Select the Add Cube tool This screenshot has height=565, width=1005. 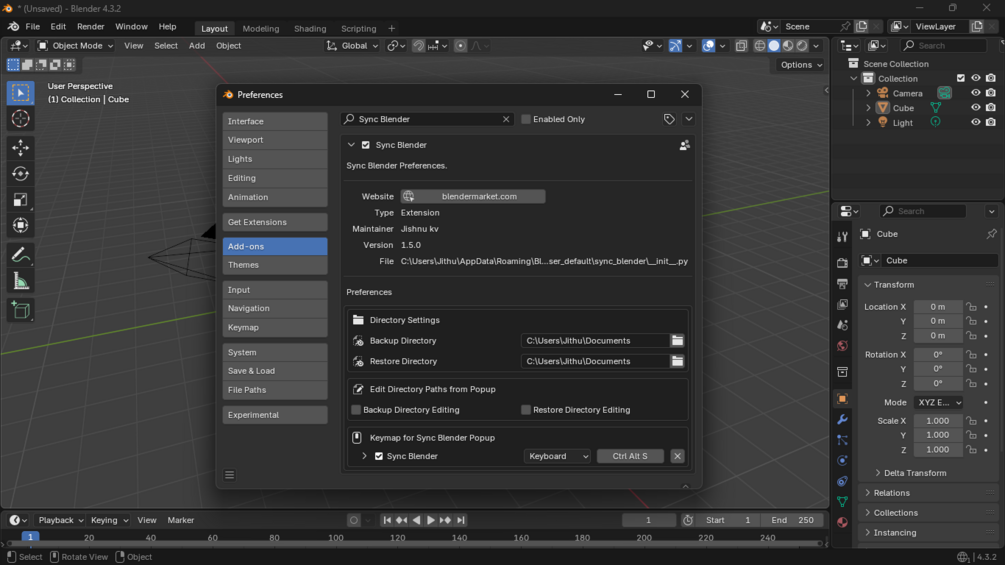[21, 310]
